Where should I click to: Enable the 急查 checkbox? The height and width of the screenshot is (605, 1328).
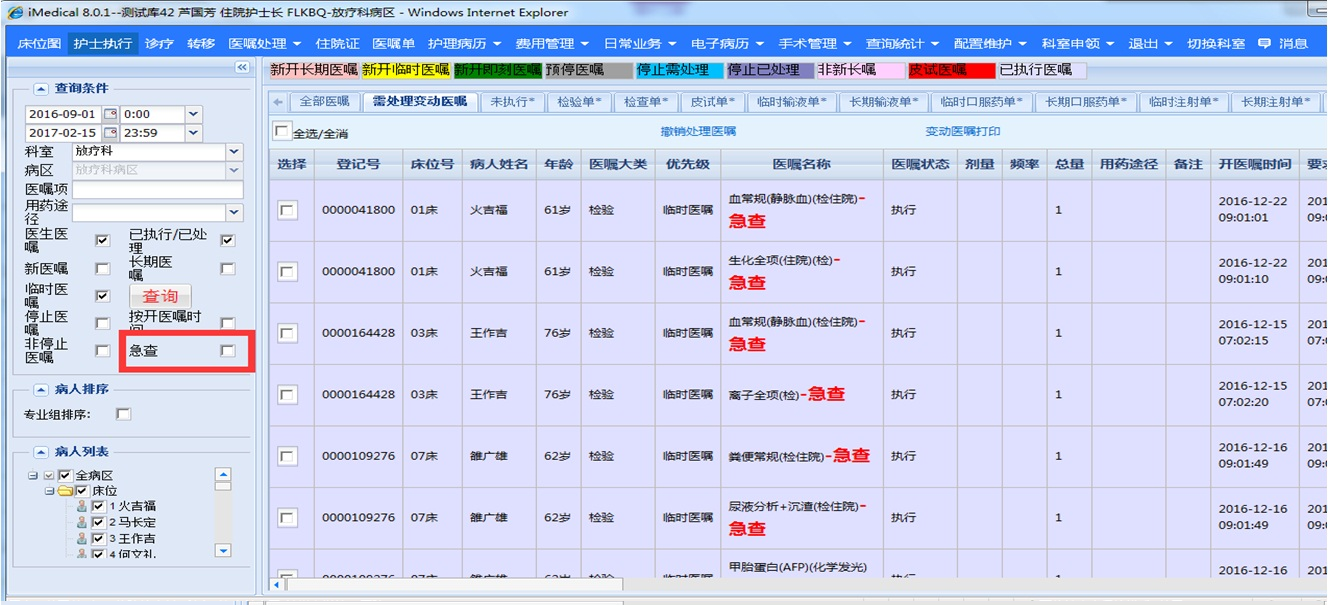click(228, 351)
